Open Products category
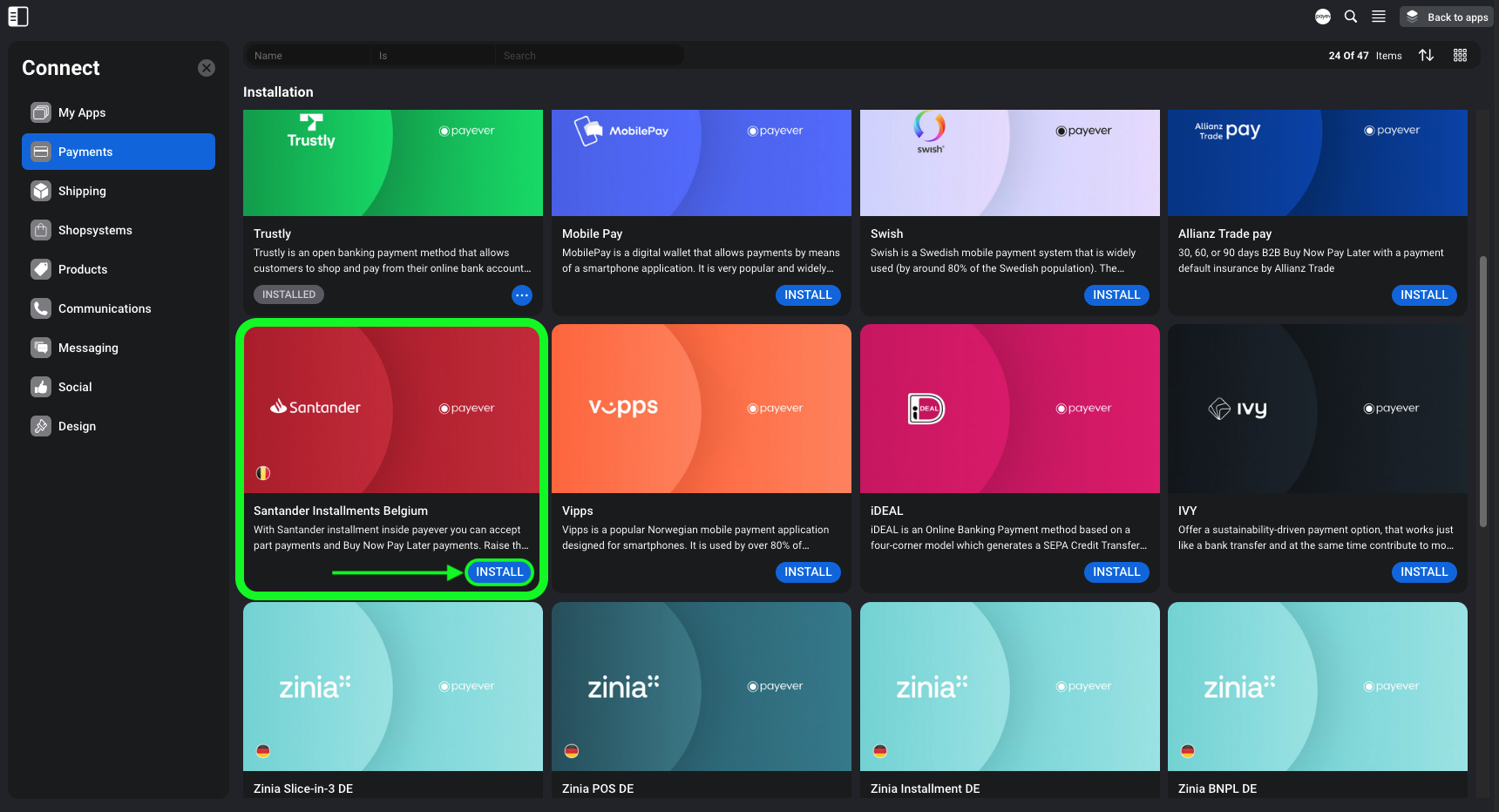 point(119,269)
